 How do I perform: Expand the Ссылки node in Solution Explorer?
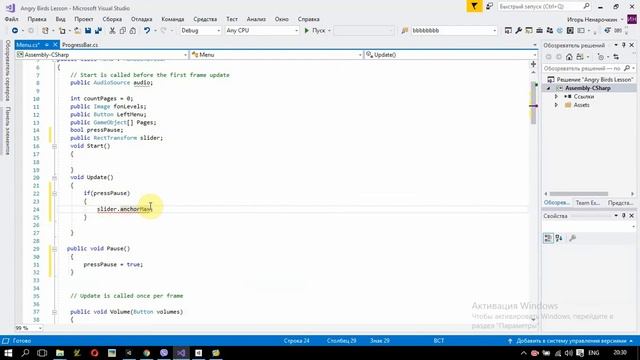pyautogui.click(x=556, y=97)
